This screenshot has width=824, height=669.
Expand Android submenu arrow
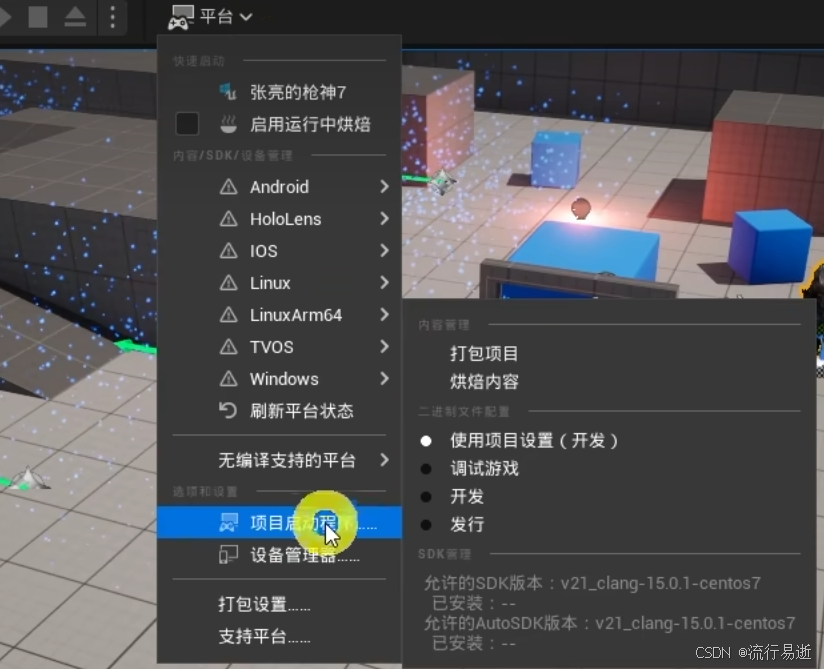384,187
